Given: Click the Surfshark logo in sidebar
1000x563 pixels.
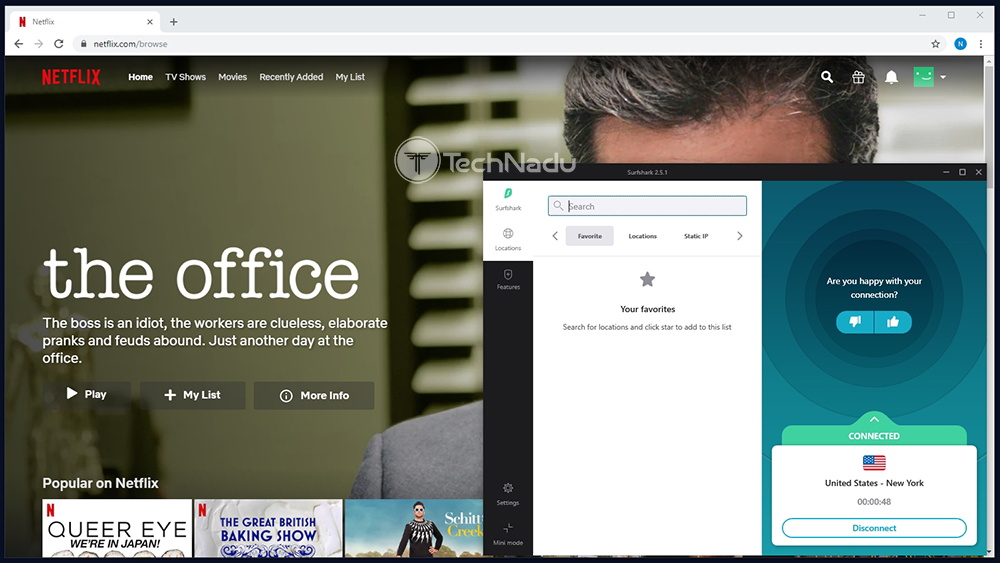Looking at the screenshot, I should tap(508, 199).
